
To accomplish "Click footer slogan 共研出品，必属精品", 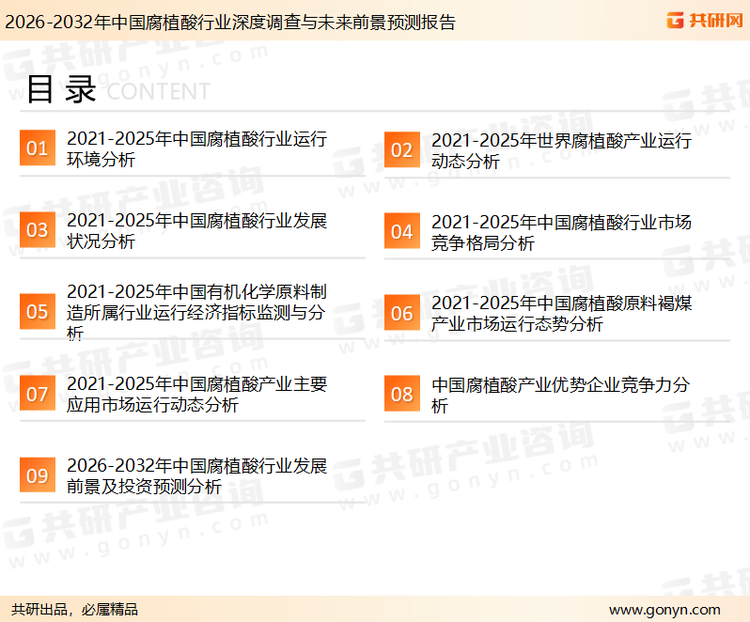I will pyautogui.click(x=75, y=610).
